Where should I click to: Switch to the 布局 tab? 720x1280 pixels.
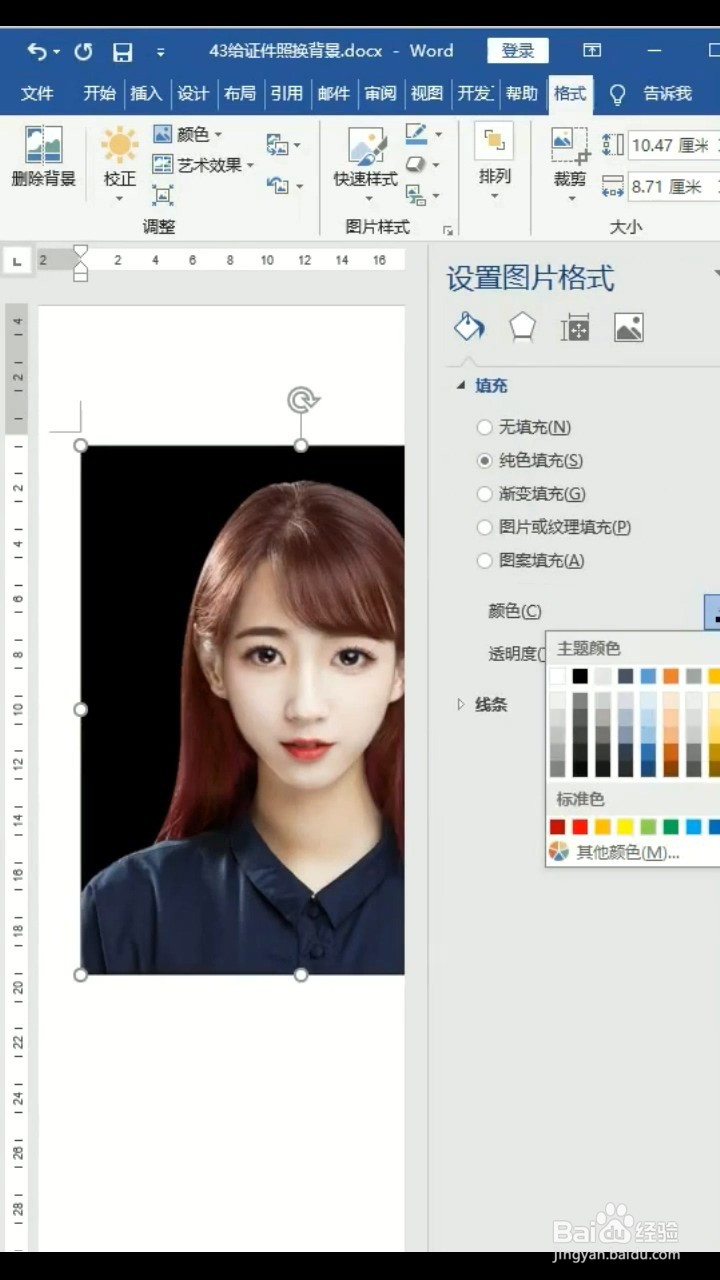240,93
